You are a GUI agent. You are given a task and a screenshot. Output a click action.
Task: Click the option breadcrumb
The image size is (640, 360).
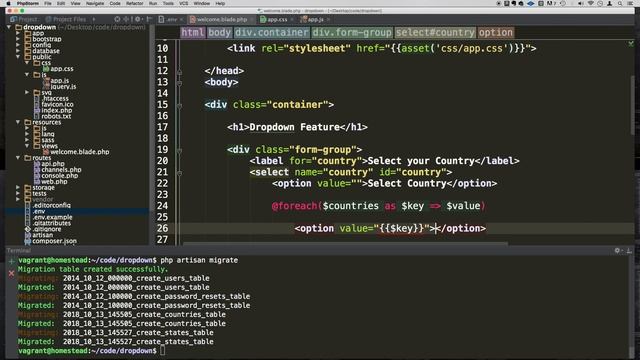(x=496, y=32)
